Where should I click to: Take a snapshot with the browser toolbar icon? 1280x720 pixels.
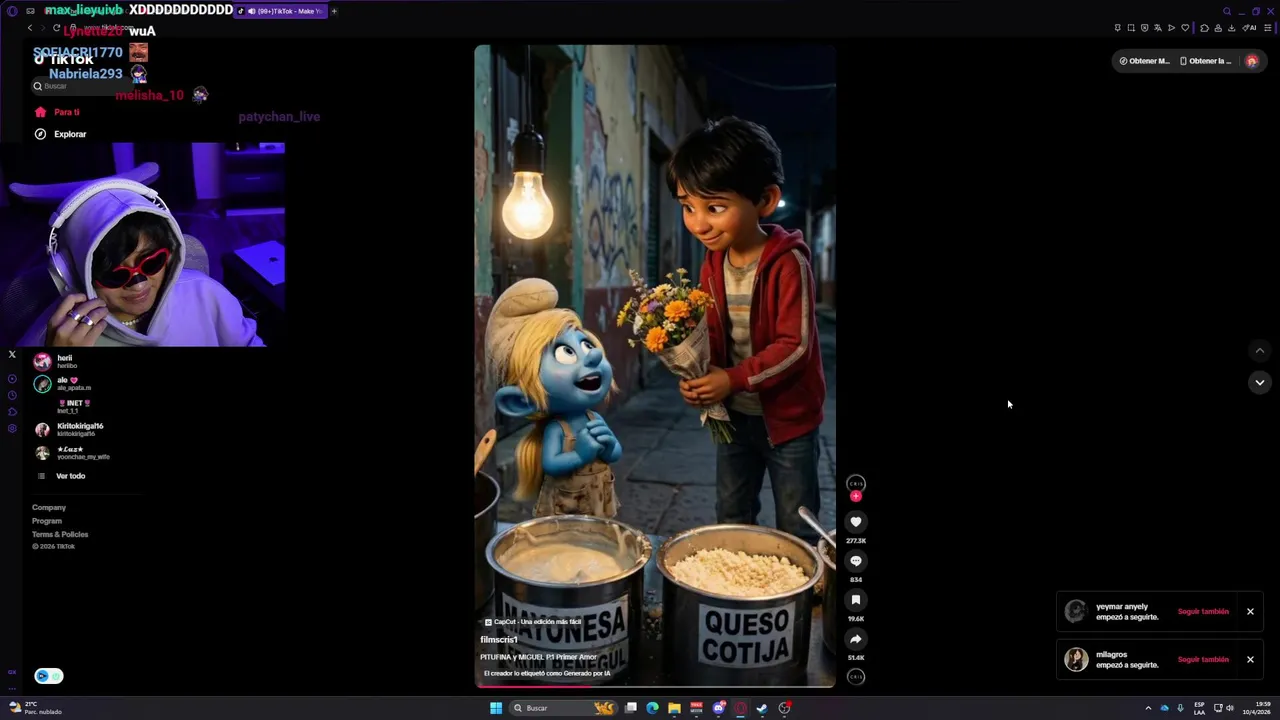(x=1131, y=28)
